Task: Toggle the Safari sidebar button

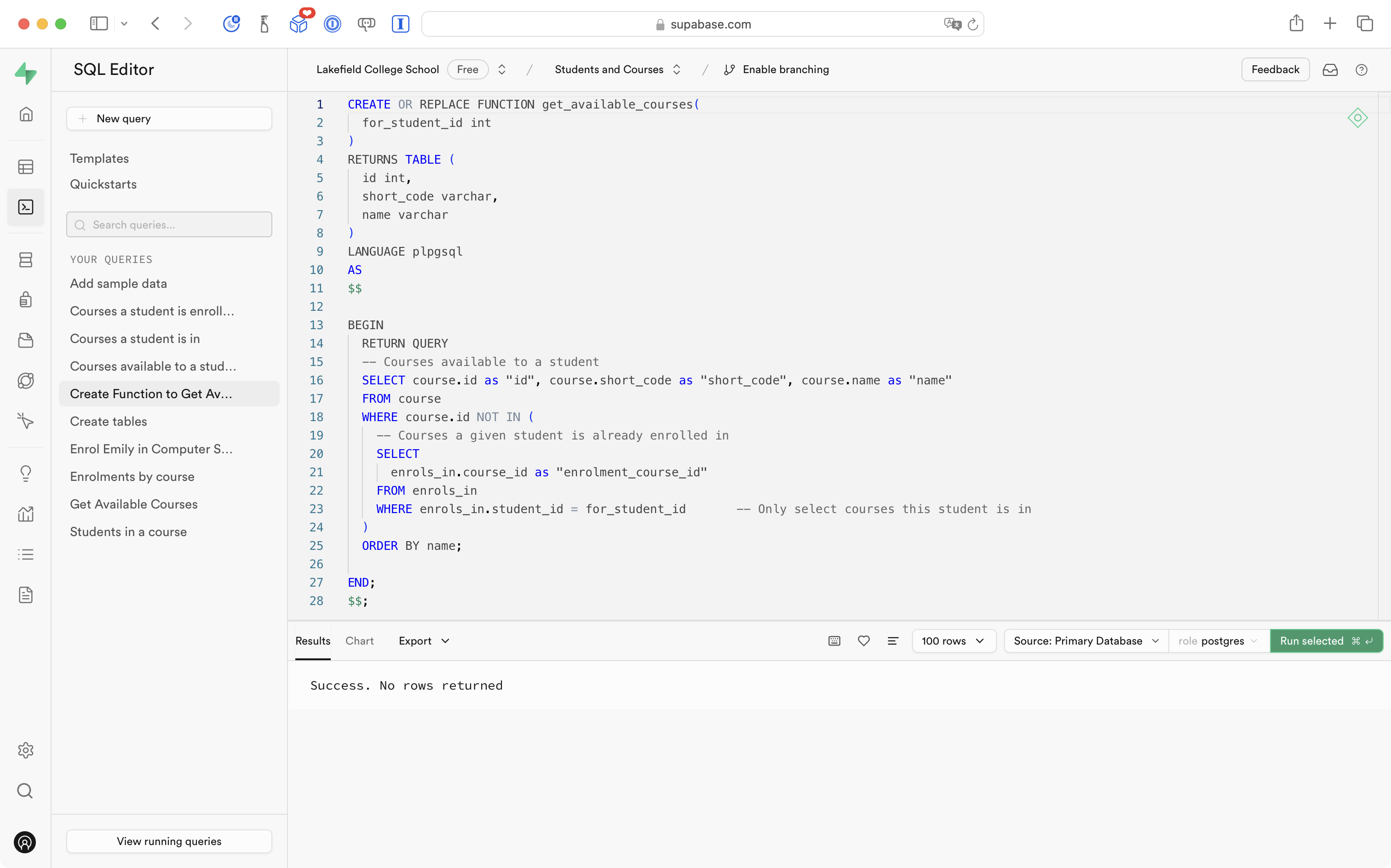Action: coord(99,23)
